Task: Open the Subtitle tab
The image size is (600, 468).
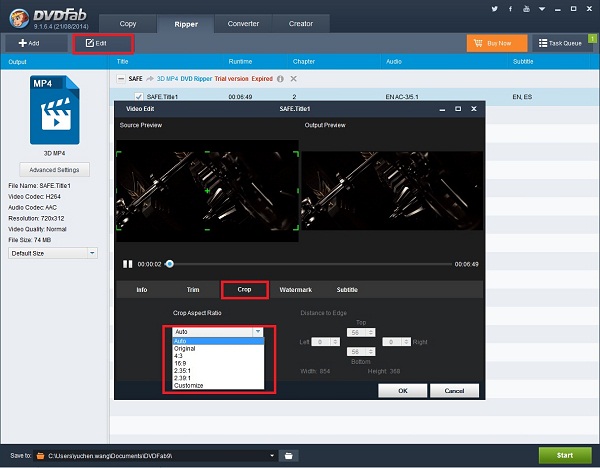Action: click(347, 290)
